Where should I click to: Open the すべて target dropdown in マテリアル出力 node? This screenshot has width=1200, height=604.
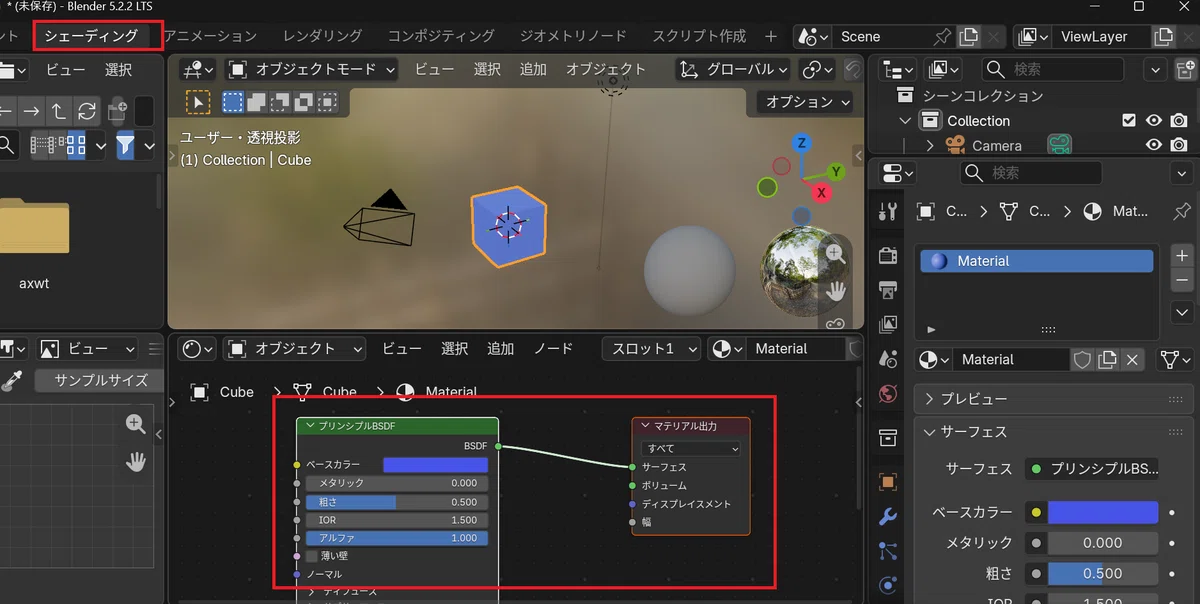(691, 449)
